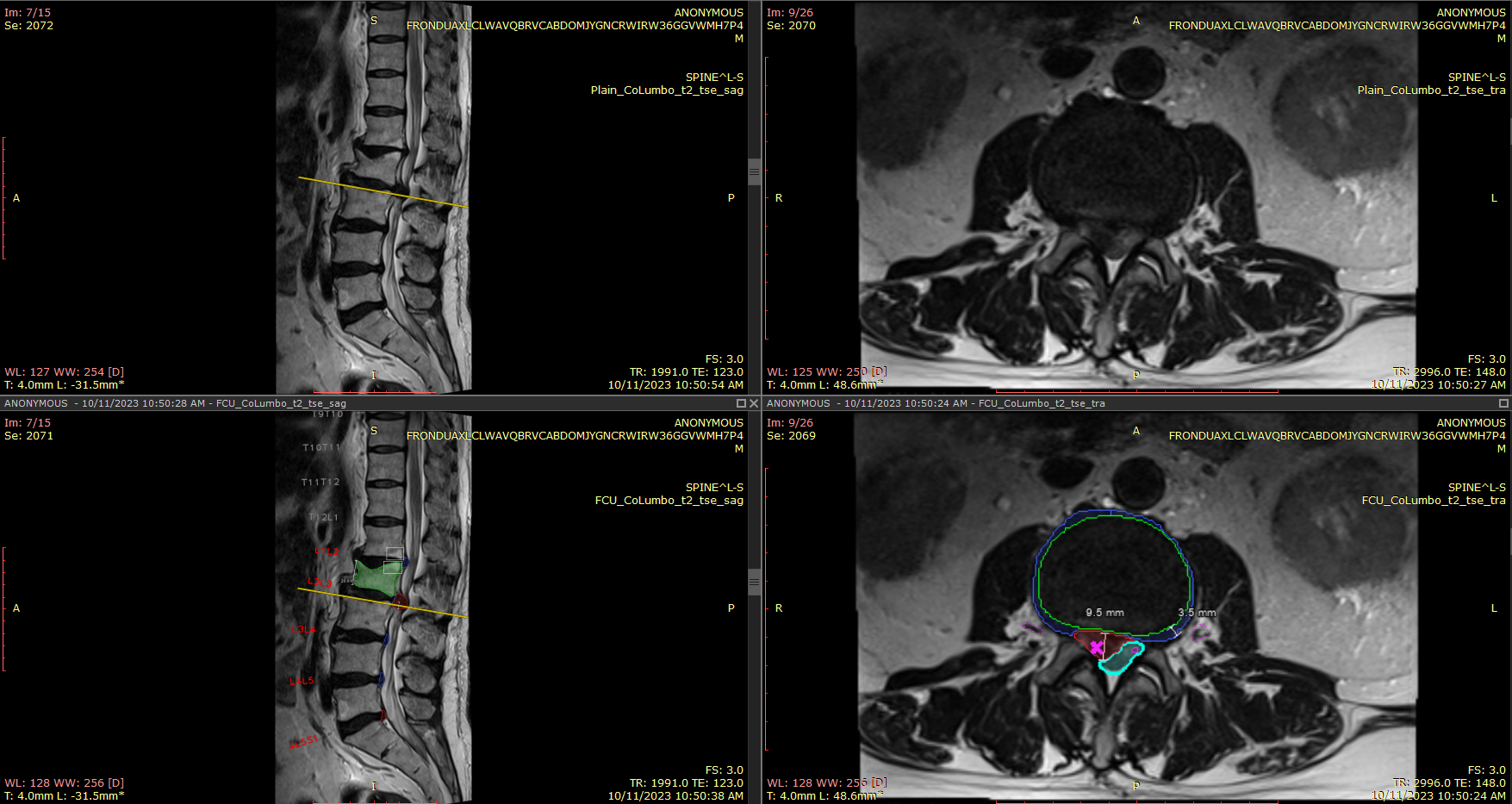Click the FCU_CoLumbo_t2_tse_tra overlay series label

tap(1434, 501)
